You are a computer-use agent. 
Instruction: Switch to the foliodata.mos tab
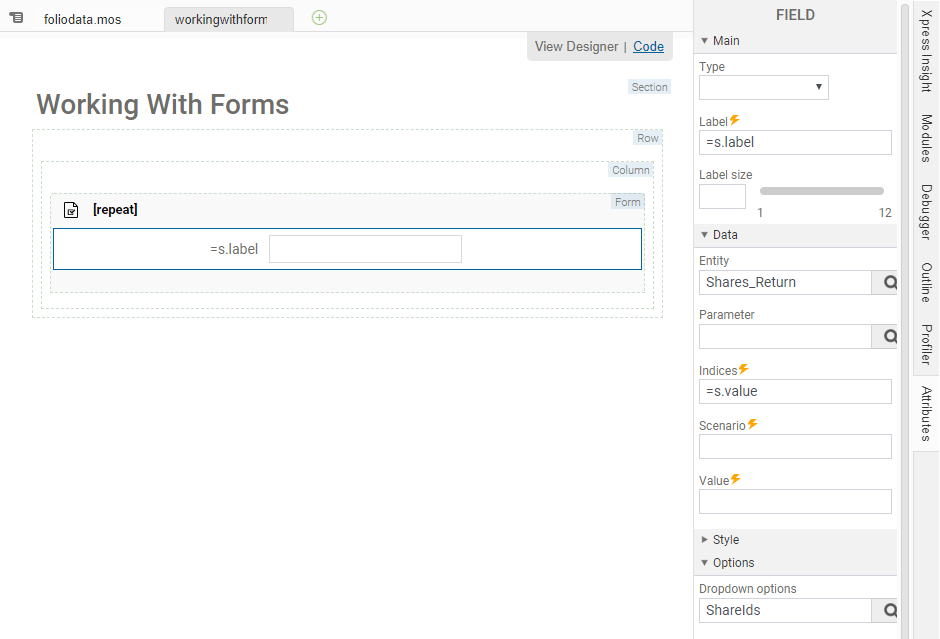click(x=82, y=19)
